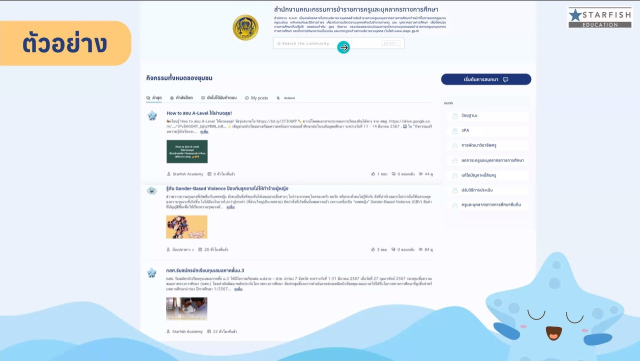Click the blue start discussion button

[486, 79]
